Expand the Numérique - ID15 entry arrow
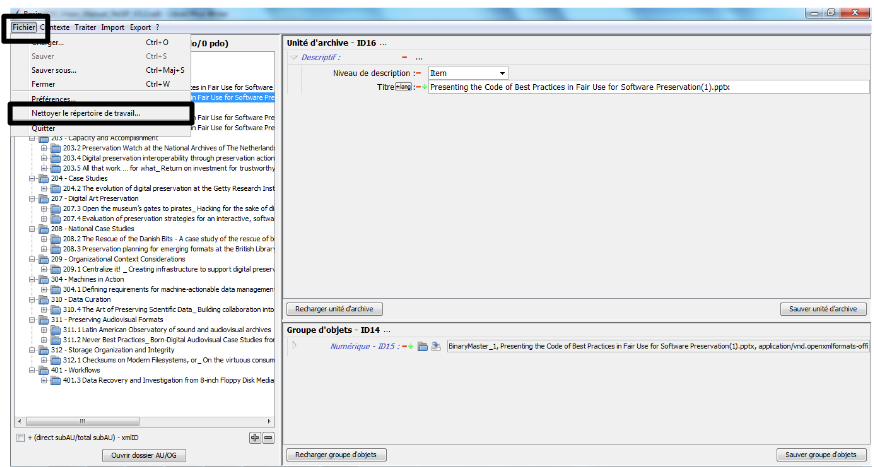Image resolution: width=874 pixels, height=467 pixels. coord(294,346)
